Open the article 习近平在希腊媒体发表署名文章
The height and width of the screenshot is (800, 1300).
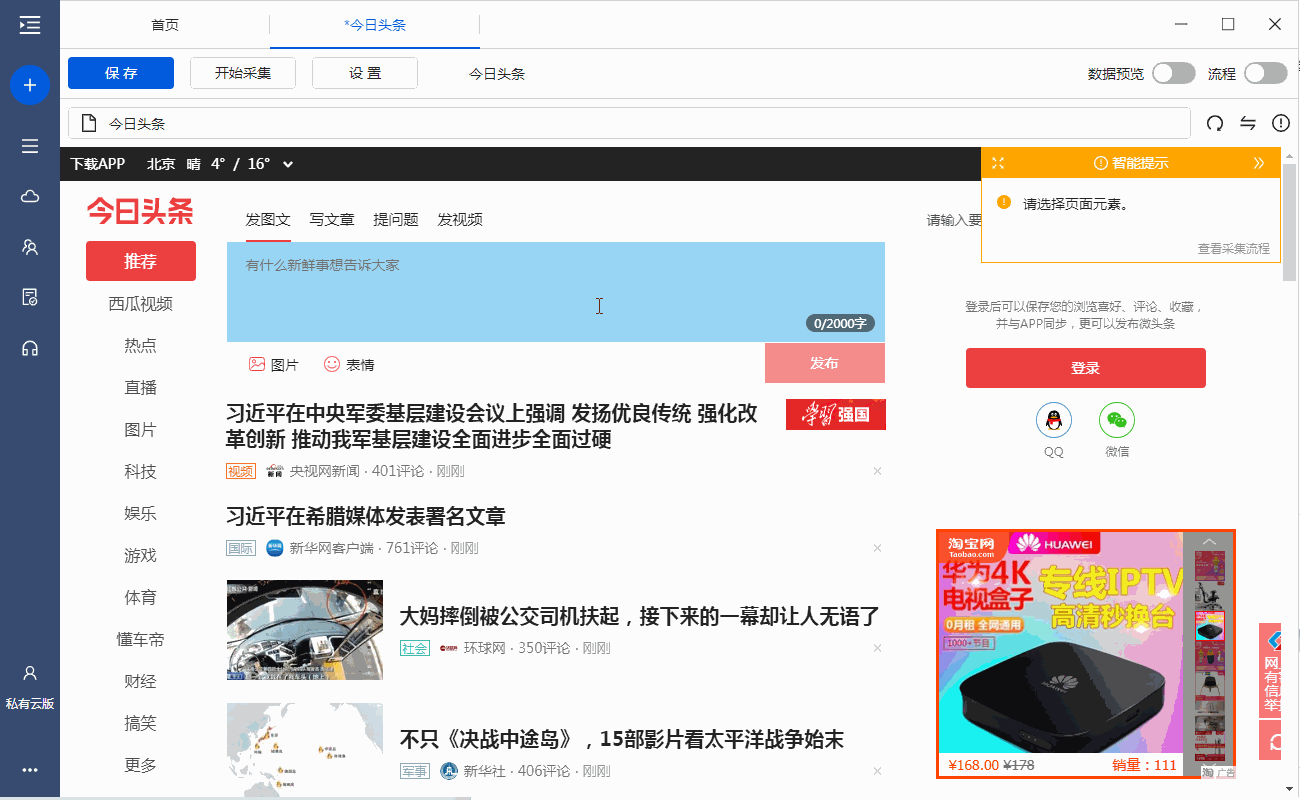pos(366,516)
